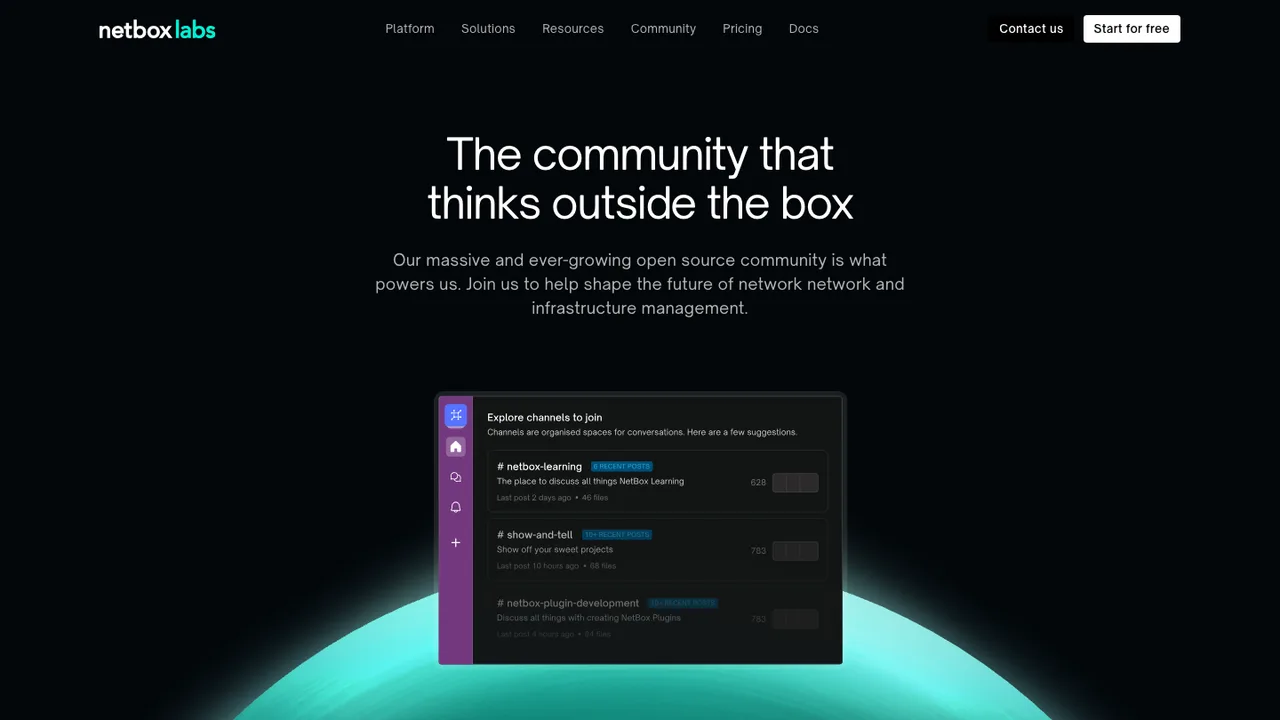Select the Home icon in purple sidebar
Image resolution: width=1280 pixels, height=720 pixels.
click(456, 447)
